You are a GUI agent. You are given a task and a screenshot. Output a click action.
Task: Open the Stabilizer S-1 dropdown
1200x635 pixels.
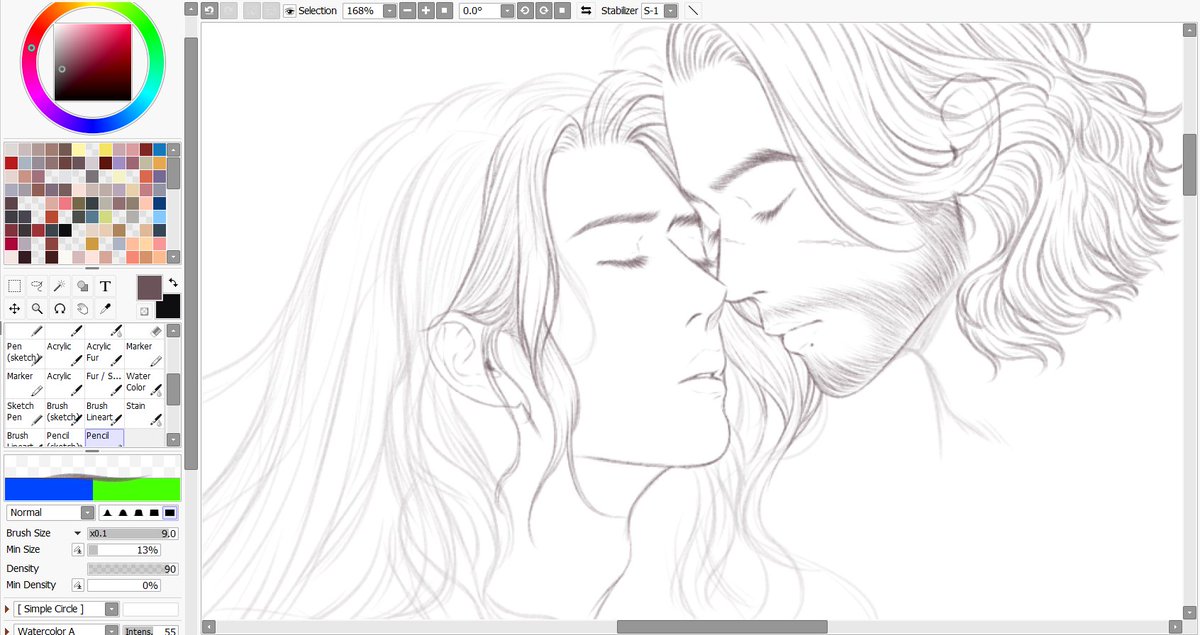(x=670, y=10)
